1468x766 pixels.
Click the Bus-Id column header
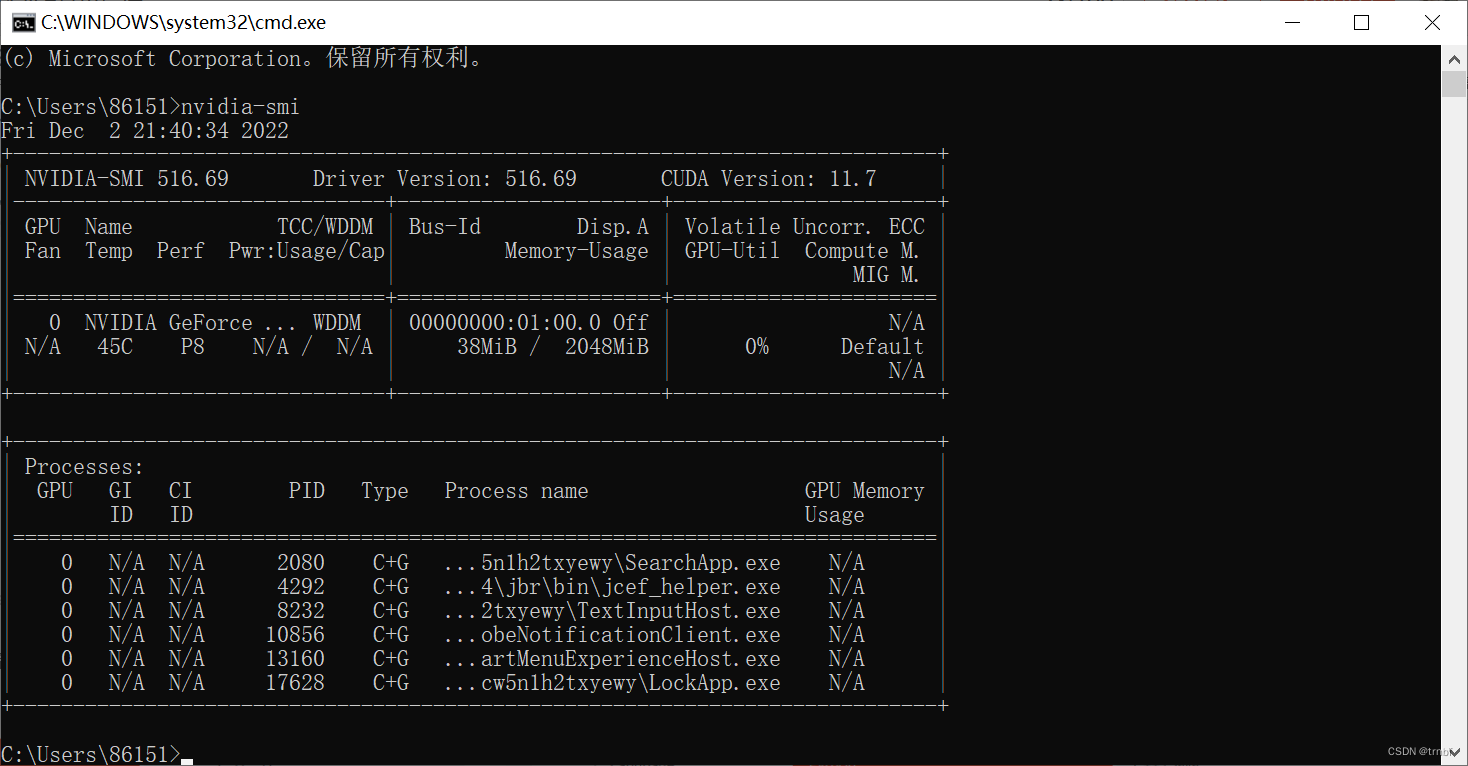pyautogui.click(x=444, y=227)
